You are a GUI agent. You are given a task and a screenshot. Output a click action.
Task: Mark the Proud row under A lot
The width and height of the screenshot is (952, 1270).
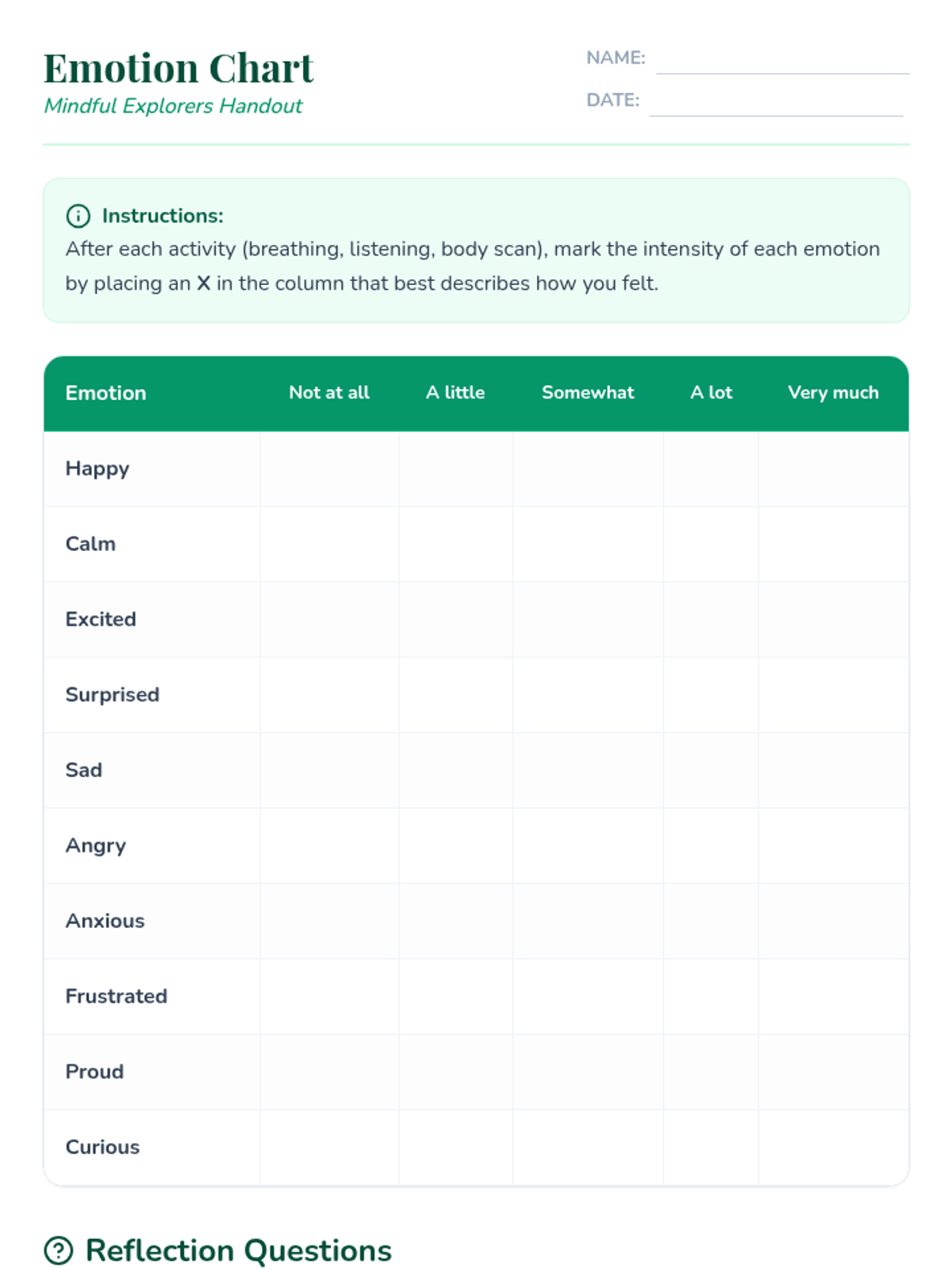pos(711,1072)
